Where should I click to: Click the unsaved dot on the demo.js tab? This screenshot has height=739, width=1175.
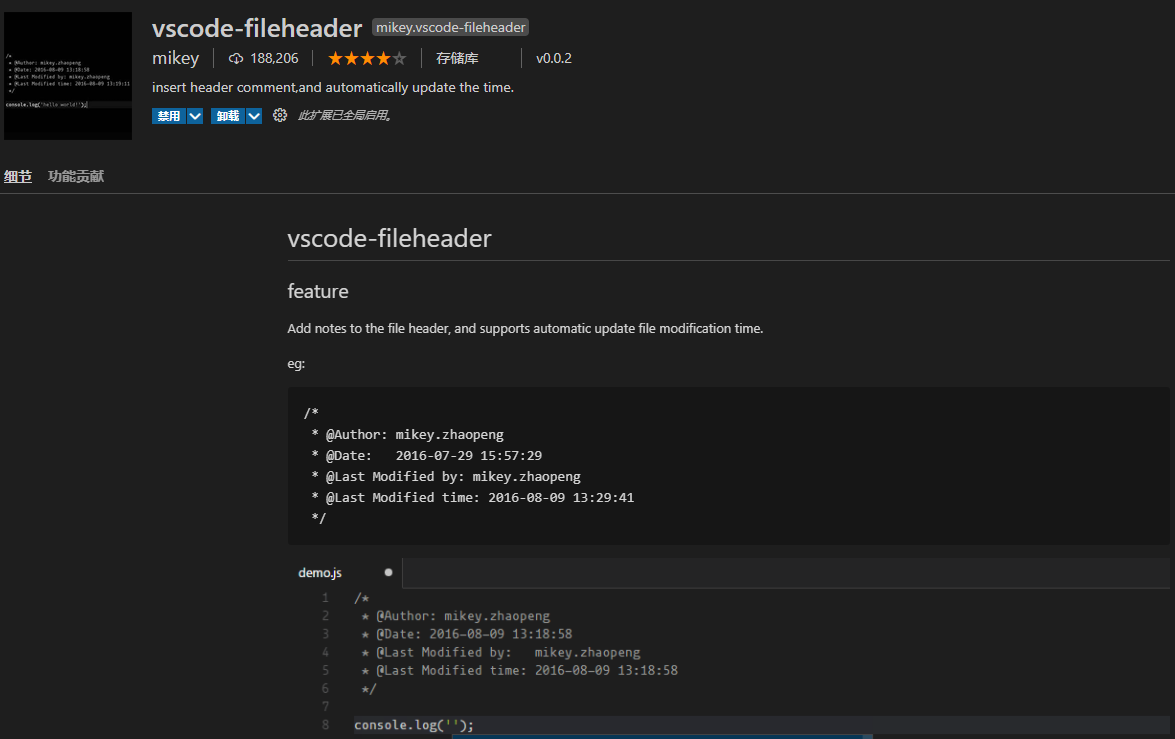coord(388,573)
